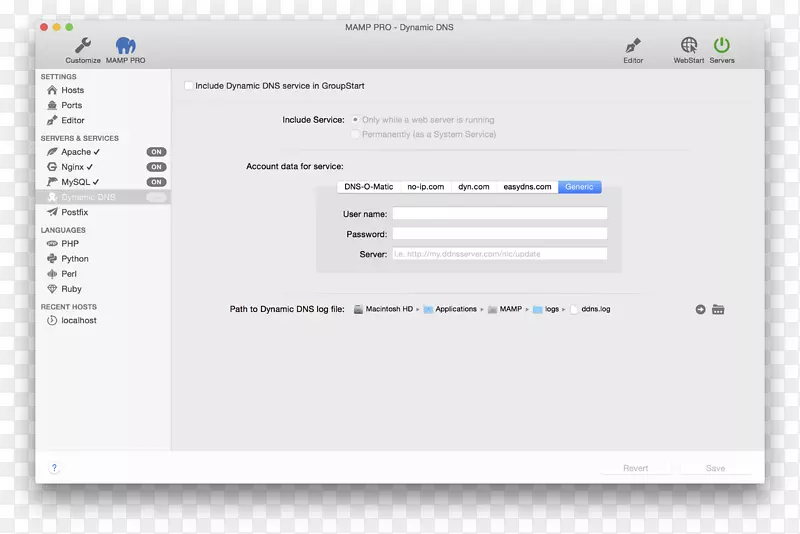Select Ports in sidebar
The height and width of the screenshot is (534, 800).
(103, 105)
